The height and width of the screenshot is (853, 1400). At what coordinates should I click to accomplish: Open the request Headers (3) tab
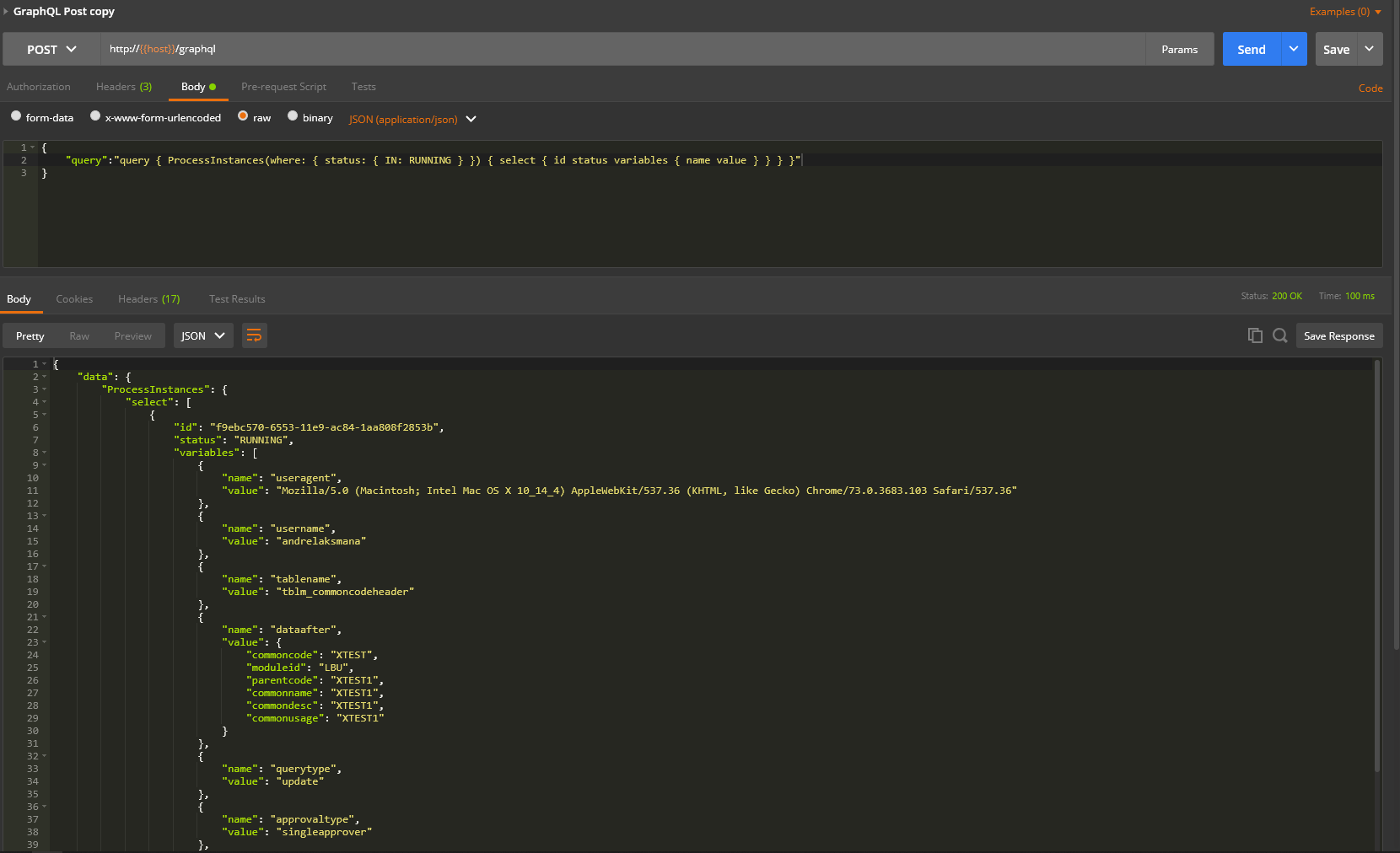pyautogui.click(x=124, y=87)
